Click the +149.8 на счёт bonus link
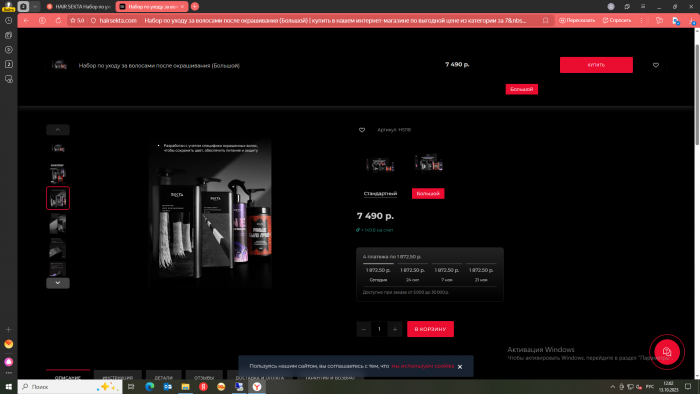This screenshot has width=700, height=394. point(375,230)
